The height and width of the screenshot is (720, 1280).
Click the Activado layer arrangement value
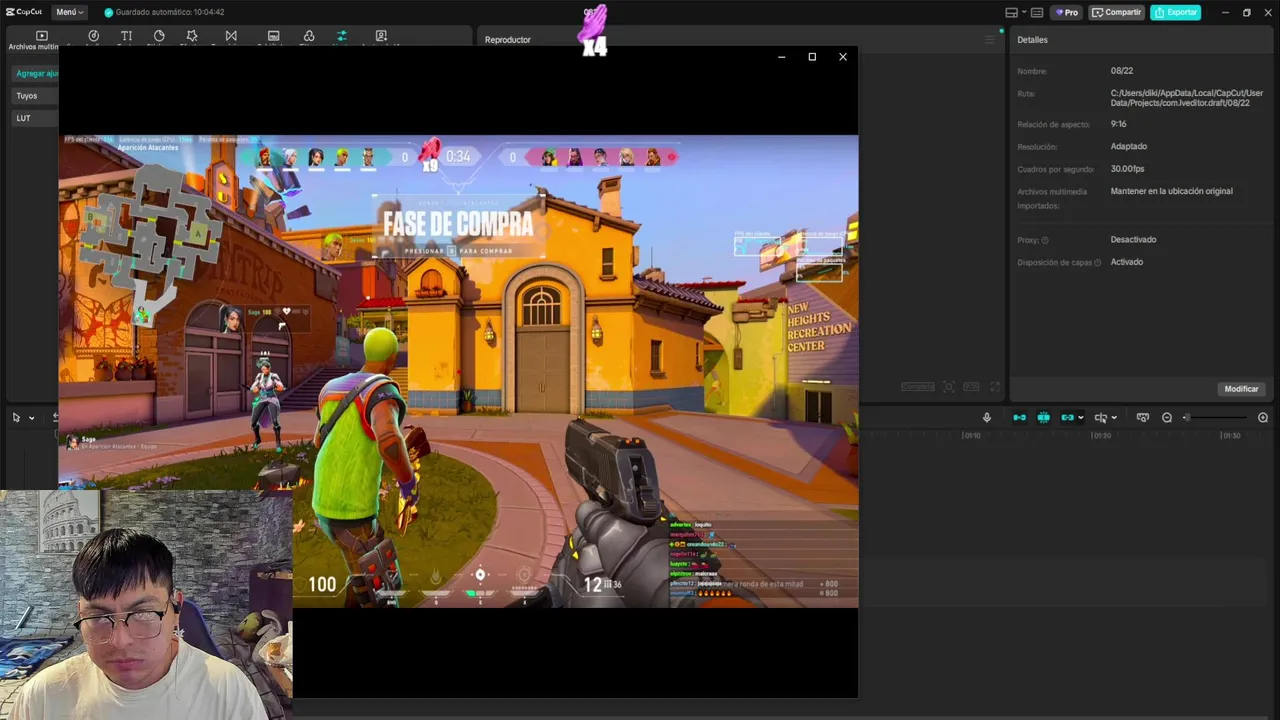pos(1127,262)
